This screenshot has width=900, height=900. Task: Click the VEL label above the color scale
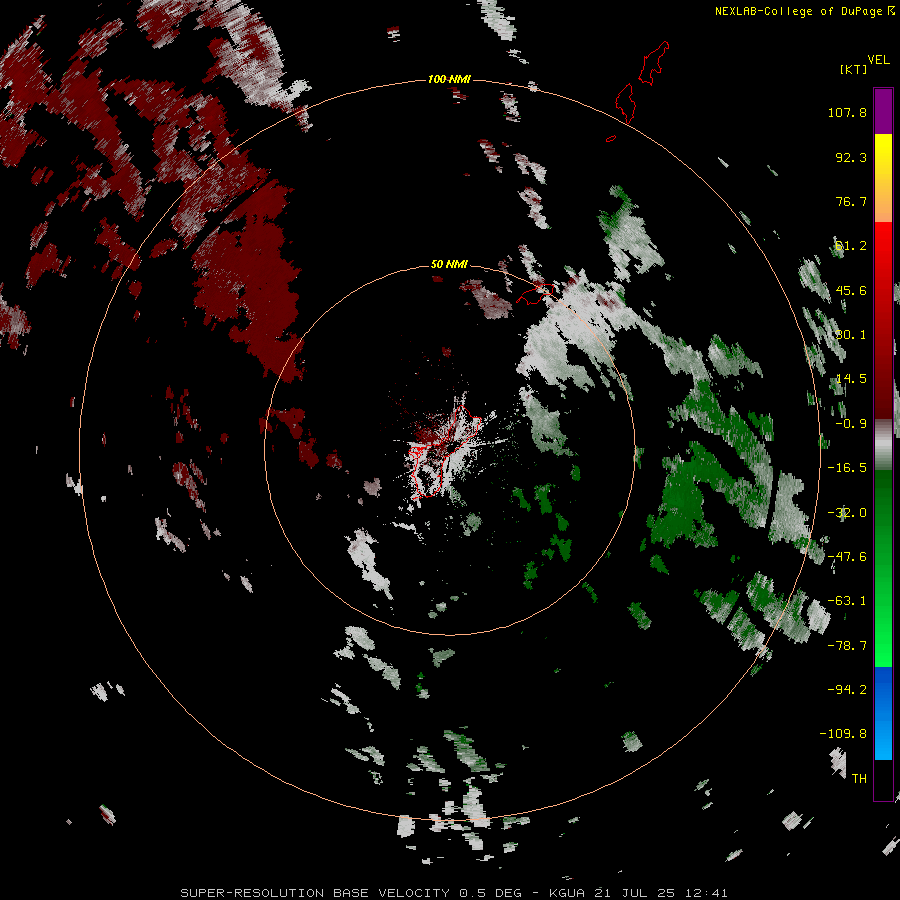[878, 60]
